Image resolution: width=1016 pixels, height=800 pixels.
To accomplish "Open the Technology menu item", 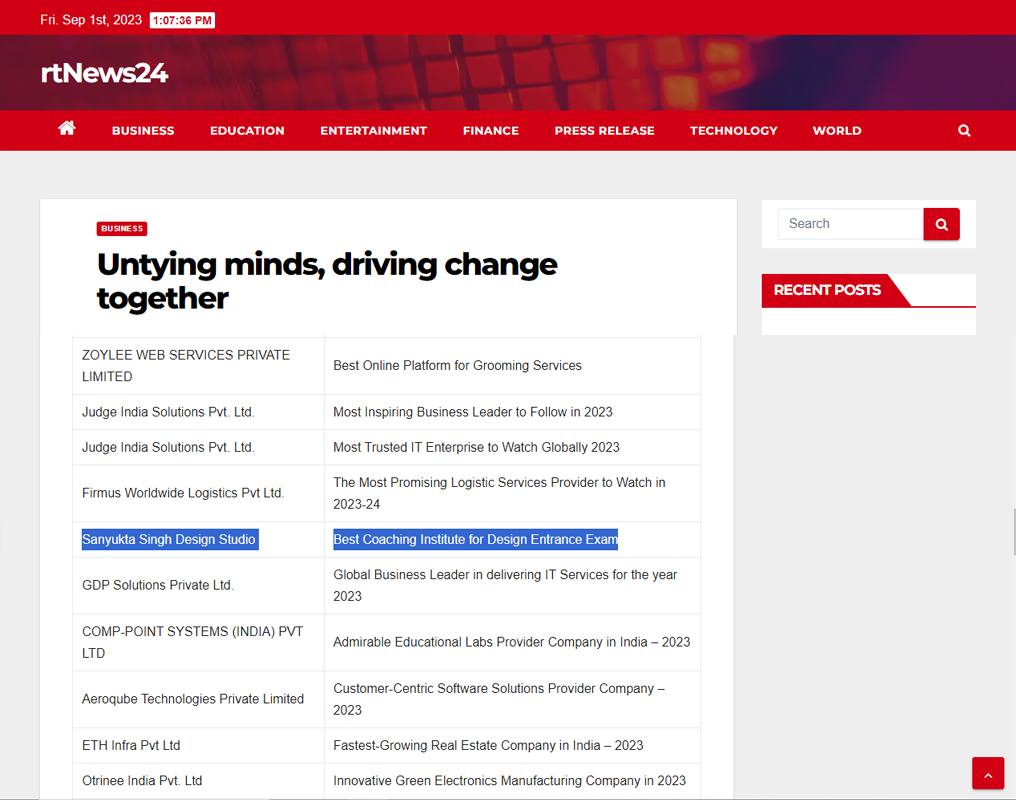I will click(x=733, y=131).
